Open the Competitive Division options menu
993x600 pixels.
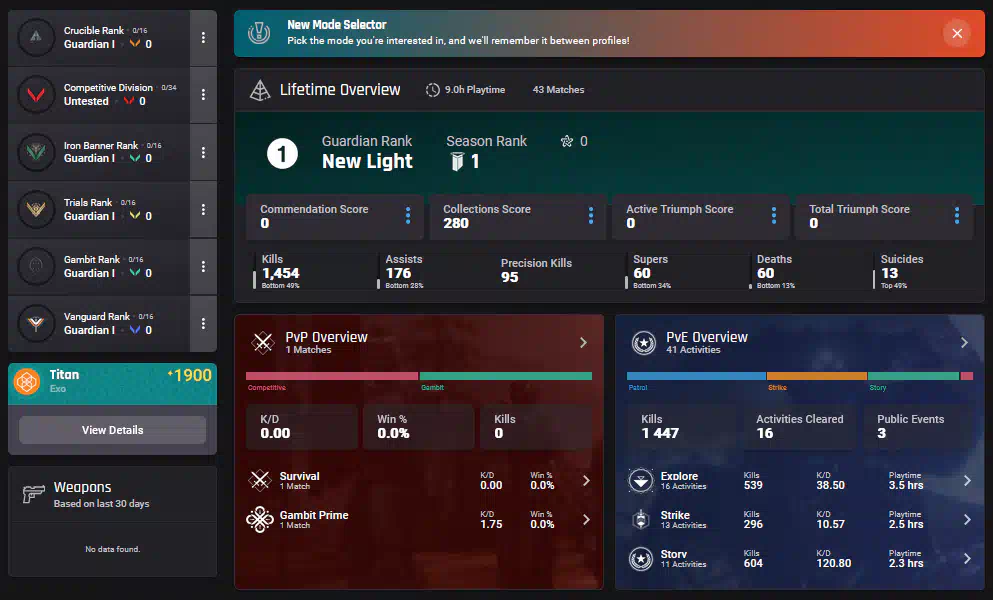[203, 94]
